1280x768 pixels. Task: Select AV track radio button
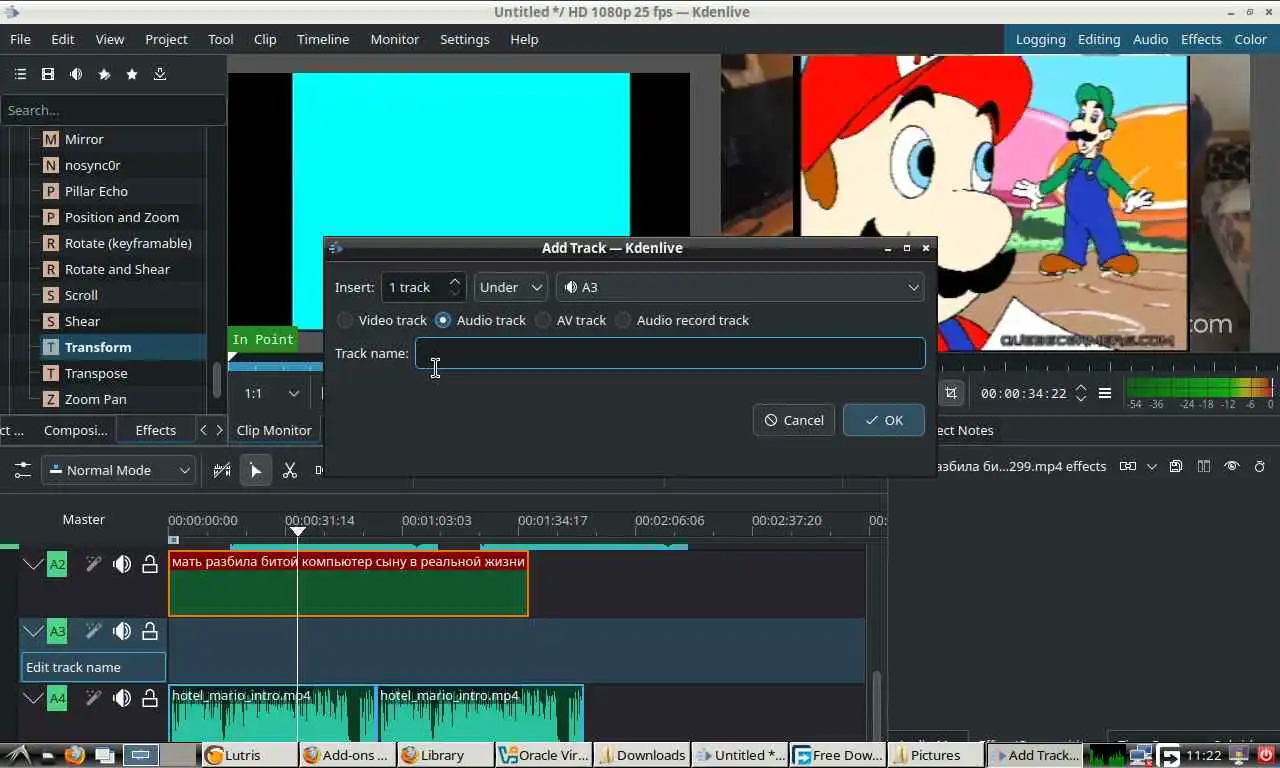(x=543, y=320)
